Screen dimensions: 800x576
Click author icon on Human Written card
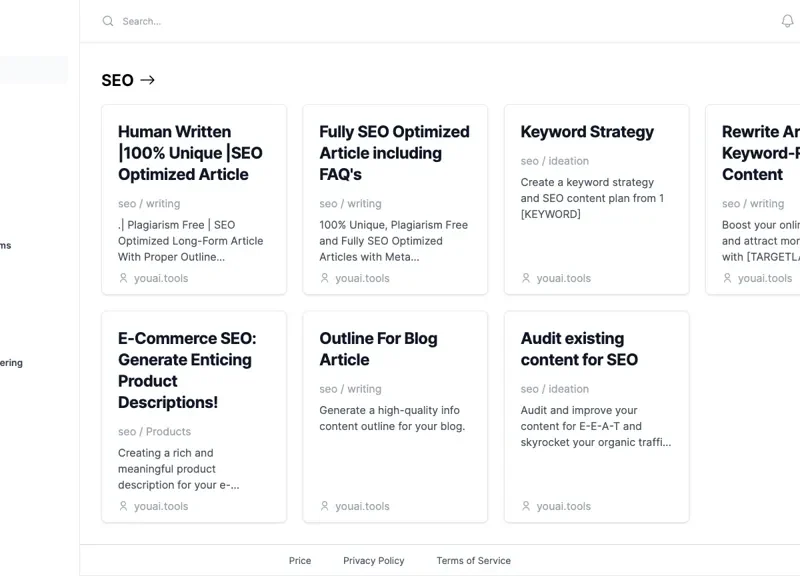coord(123,278)
